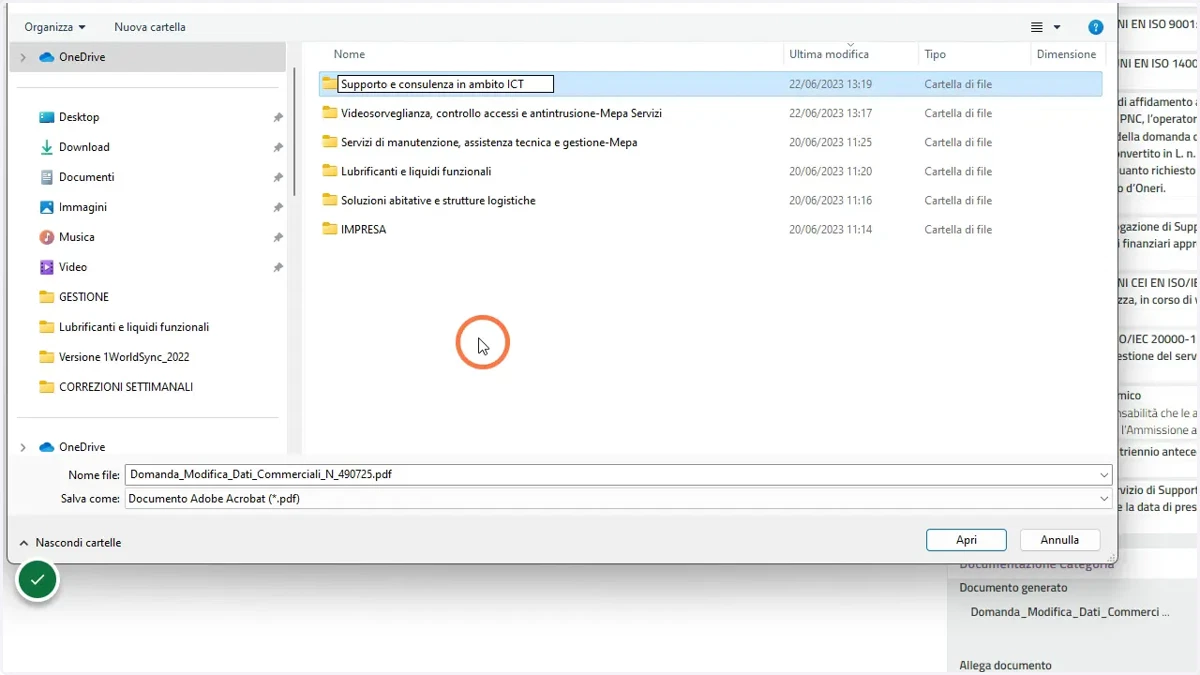Select the IMPRESA folder
1200x675 pixels.
[363, 229]
